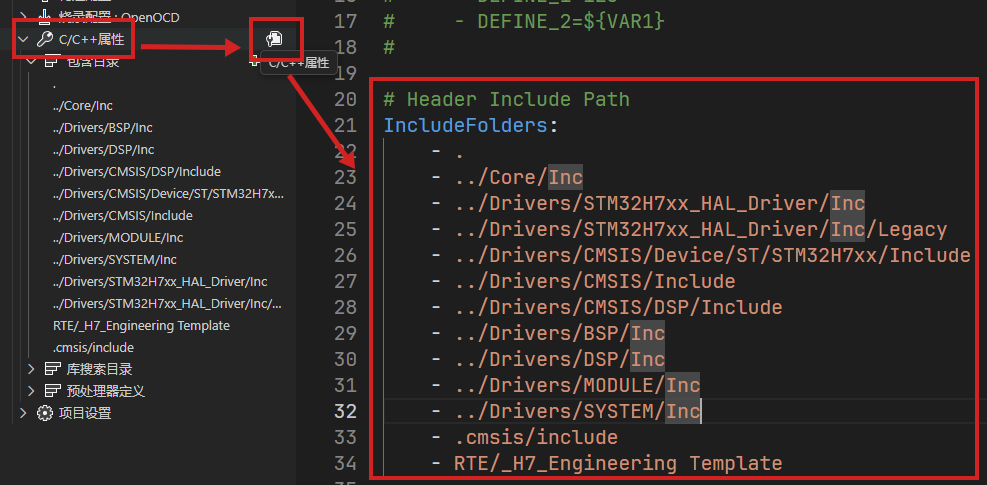The width and height of the screenshot is (987, 485).
Task: Click line number 32 in the gutter
Action: (345, 411)
